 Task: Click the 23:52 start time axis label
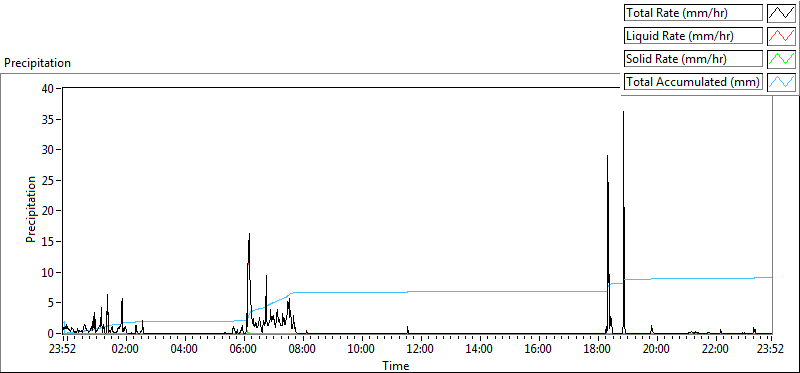tap(62, 350)
